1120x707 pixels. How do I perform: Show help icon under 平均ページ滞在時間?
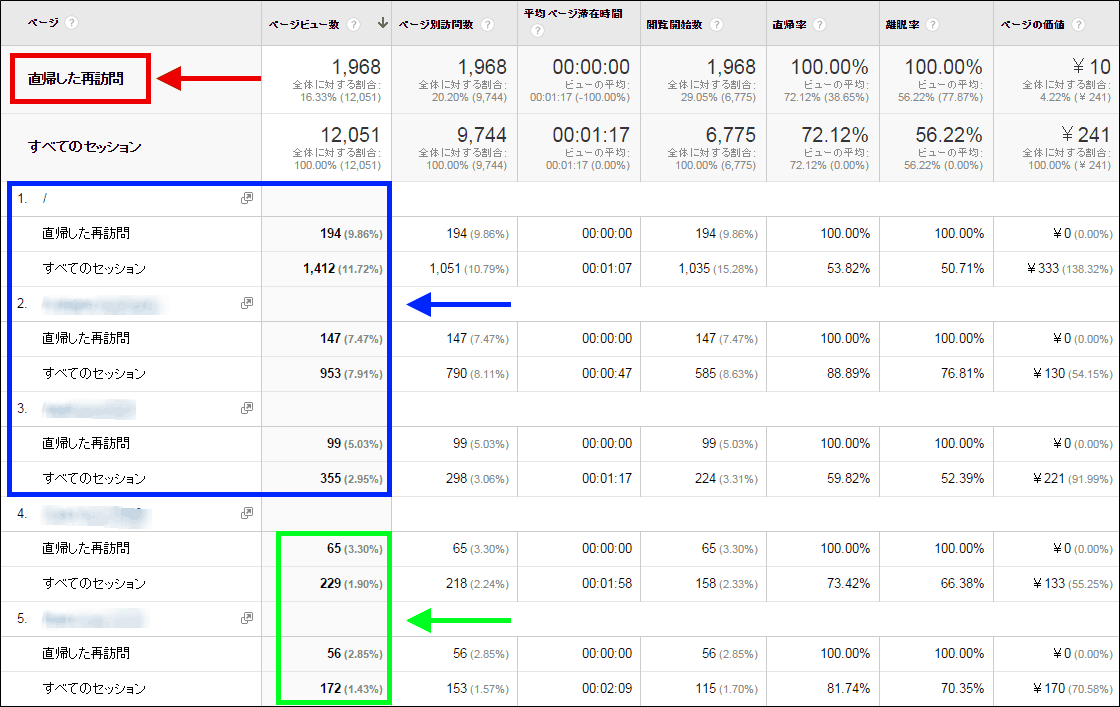[537, 31]
